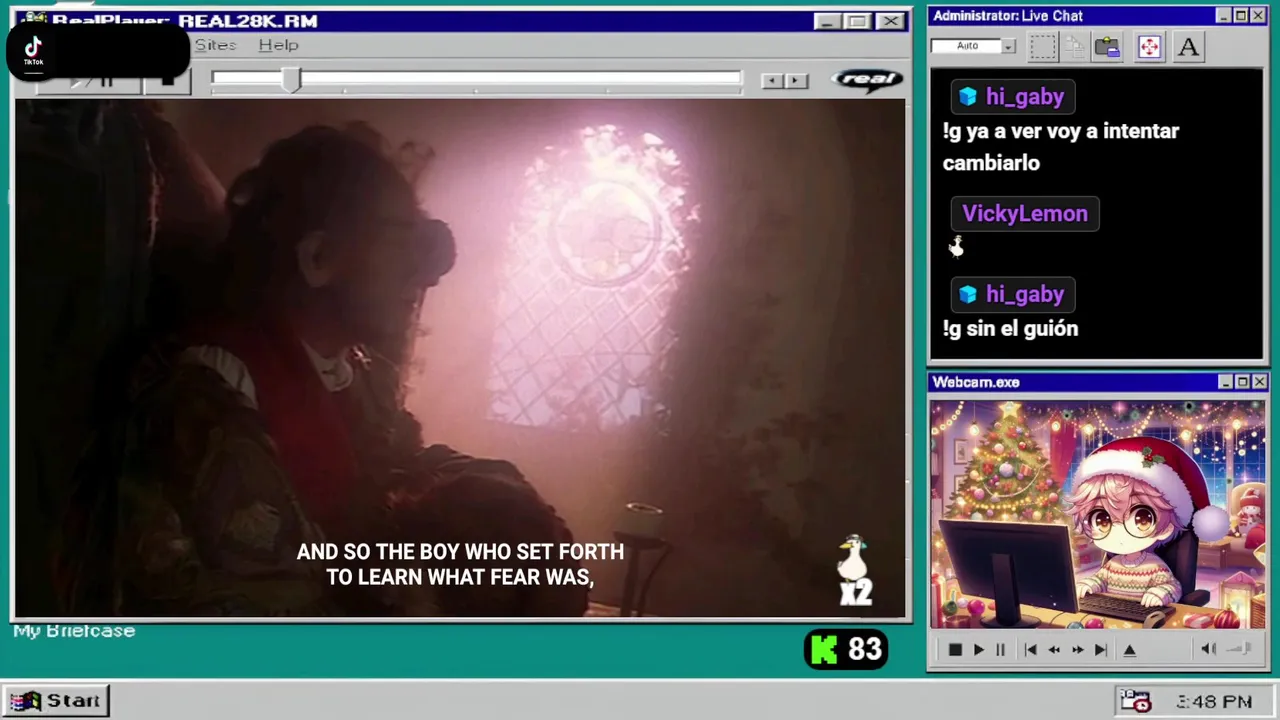Click the message "!g sin el guión"
Image resolution: width=1280 pixels, height=720 pixels.
click(1010, 329)
